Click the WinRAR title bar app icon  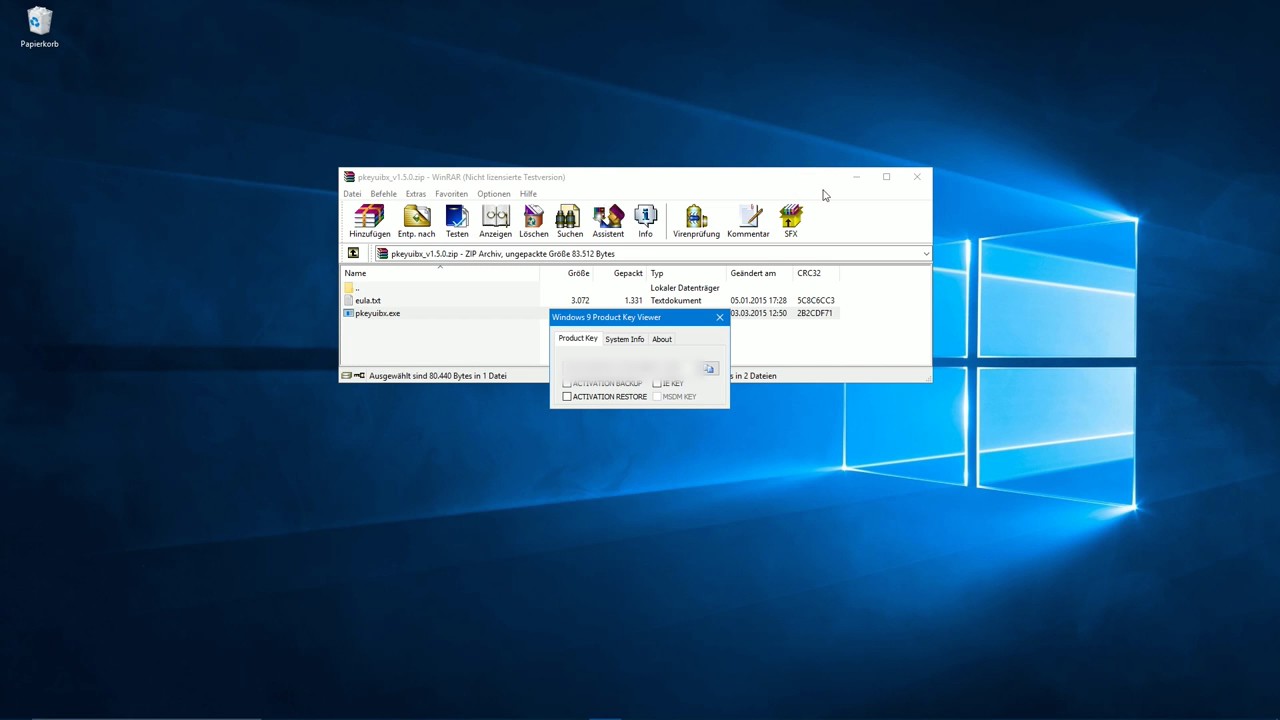(349, 177)
